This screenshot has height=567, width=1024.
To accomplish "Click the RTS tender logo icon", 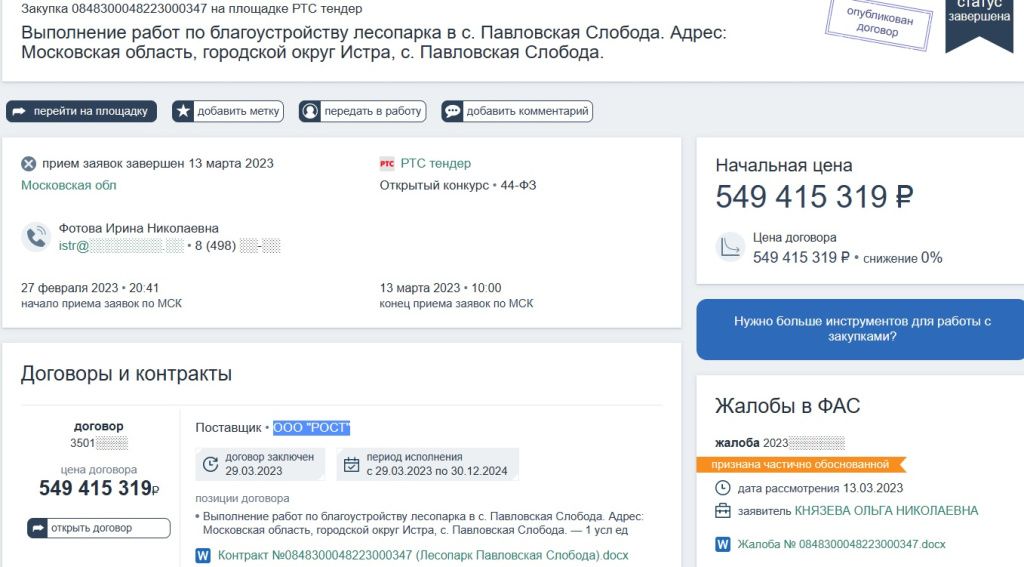I will click(x=387, y=164).
